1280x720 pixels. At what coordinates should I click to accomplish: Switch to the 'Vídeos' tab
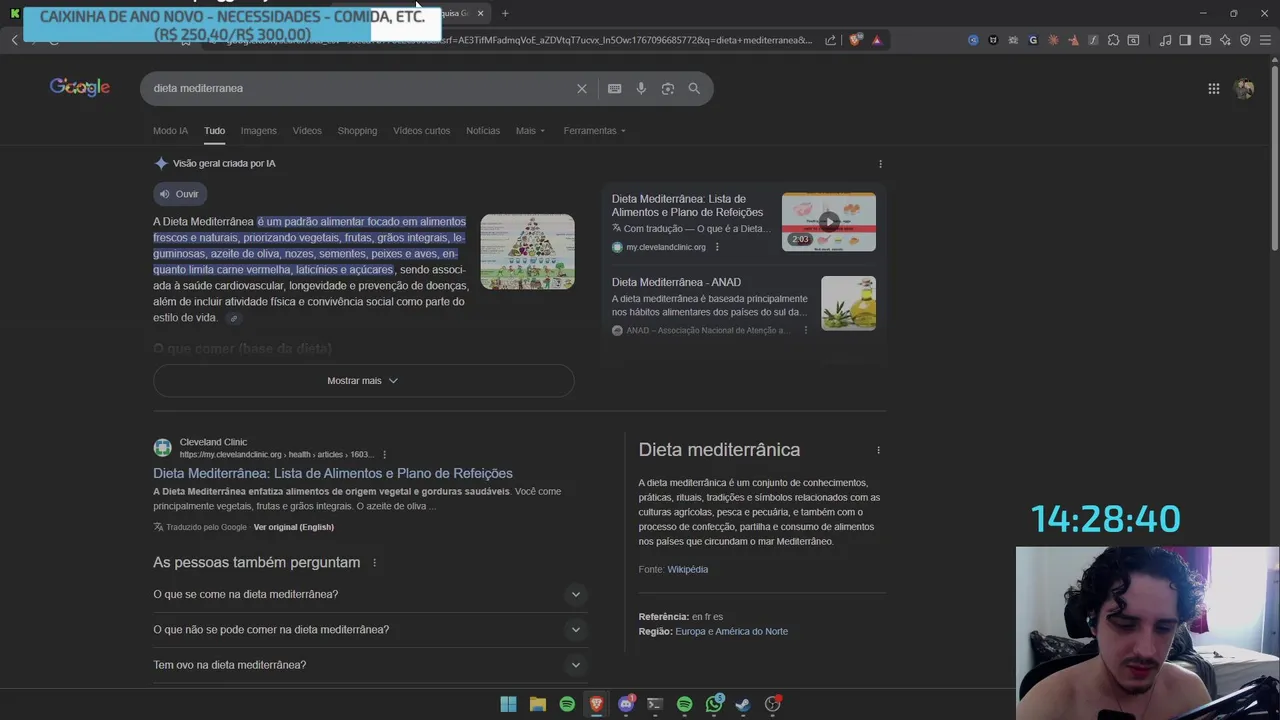tap(307, 131)
